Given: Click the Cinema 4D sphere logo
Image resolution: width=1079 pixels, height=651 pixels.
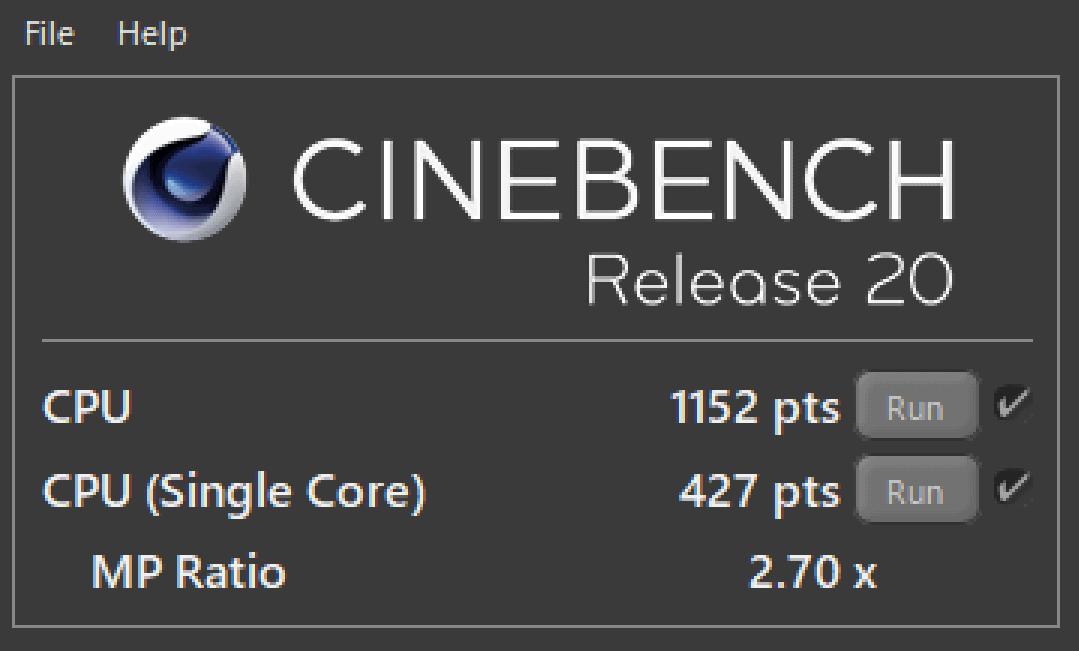Looking at the screenshot, I should [x=184, y=179].
